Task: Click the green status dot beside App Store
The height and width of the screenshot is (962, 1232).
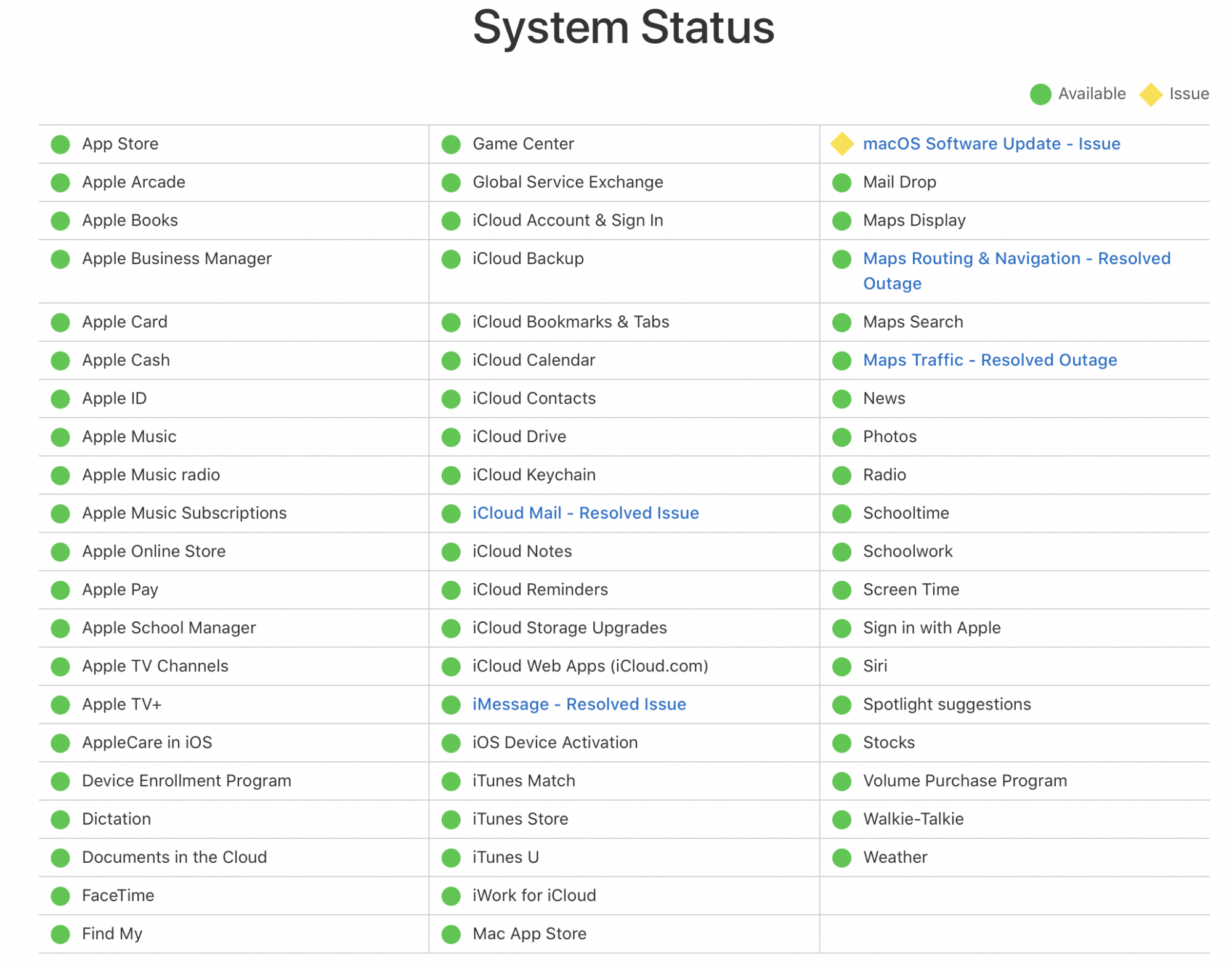Action: [x=60, y=144]
